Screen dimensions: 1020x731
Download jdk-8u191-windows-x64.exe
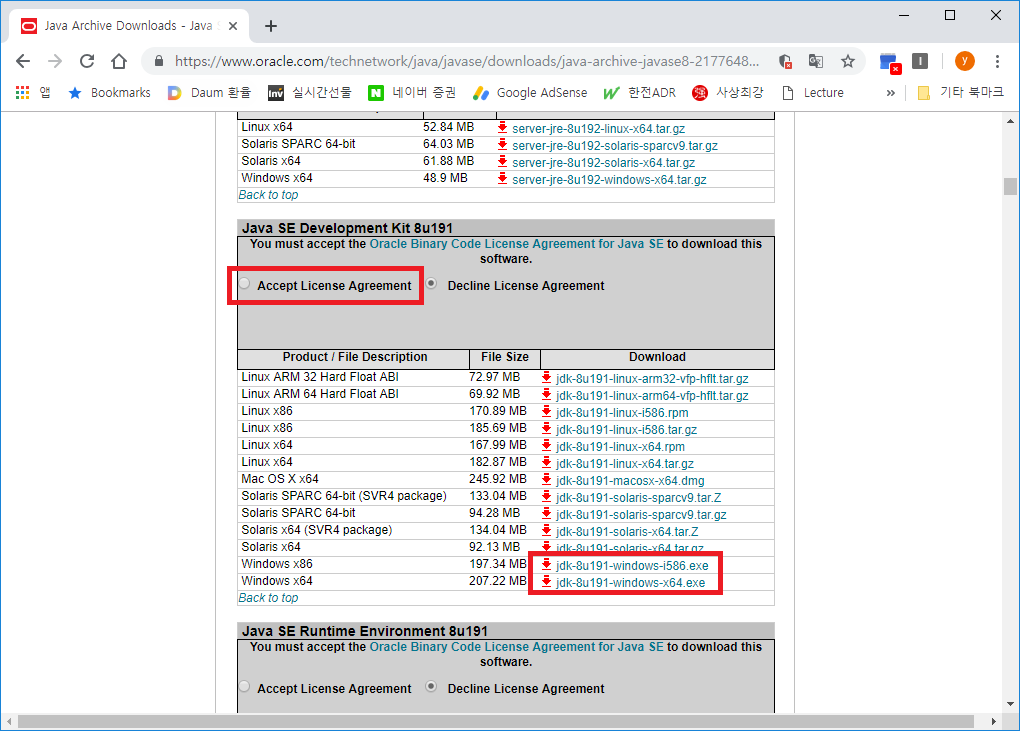coord(630,582)
